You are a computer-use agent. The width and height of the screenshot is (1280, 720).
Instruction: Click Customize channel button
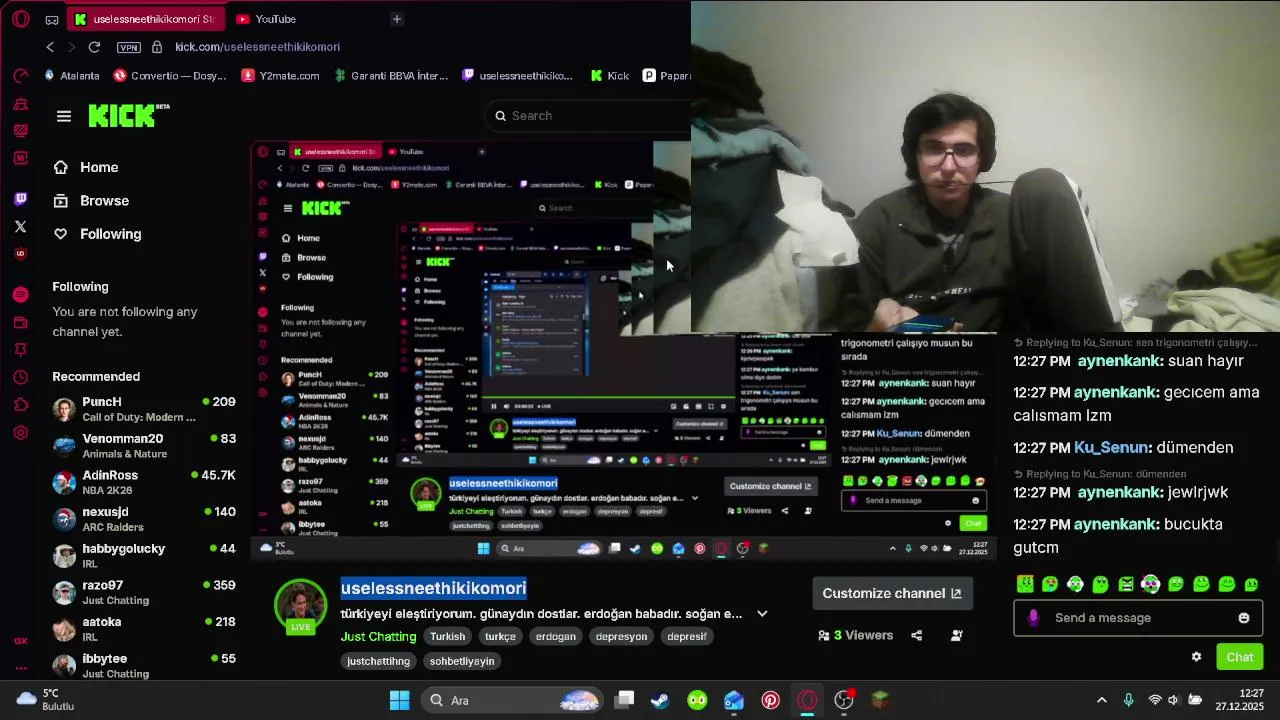click(x=891, y=593)
